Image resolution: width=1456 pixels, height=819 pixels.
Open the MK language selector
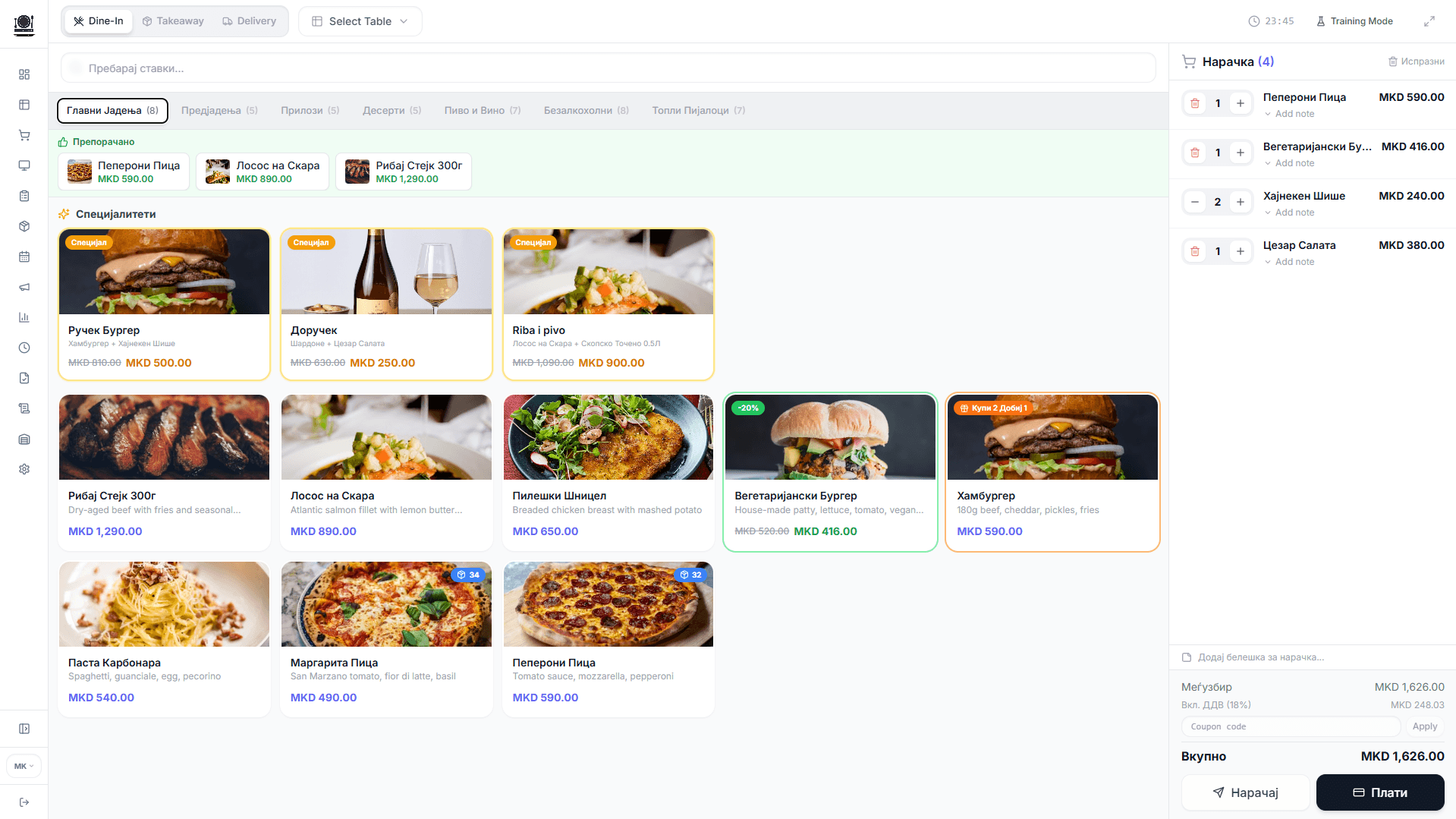(x=24, y=766)
